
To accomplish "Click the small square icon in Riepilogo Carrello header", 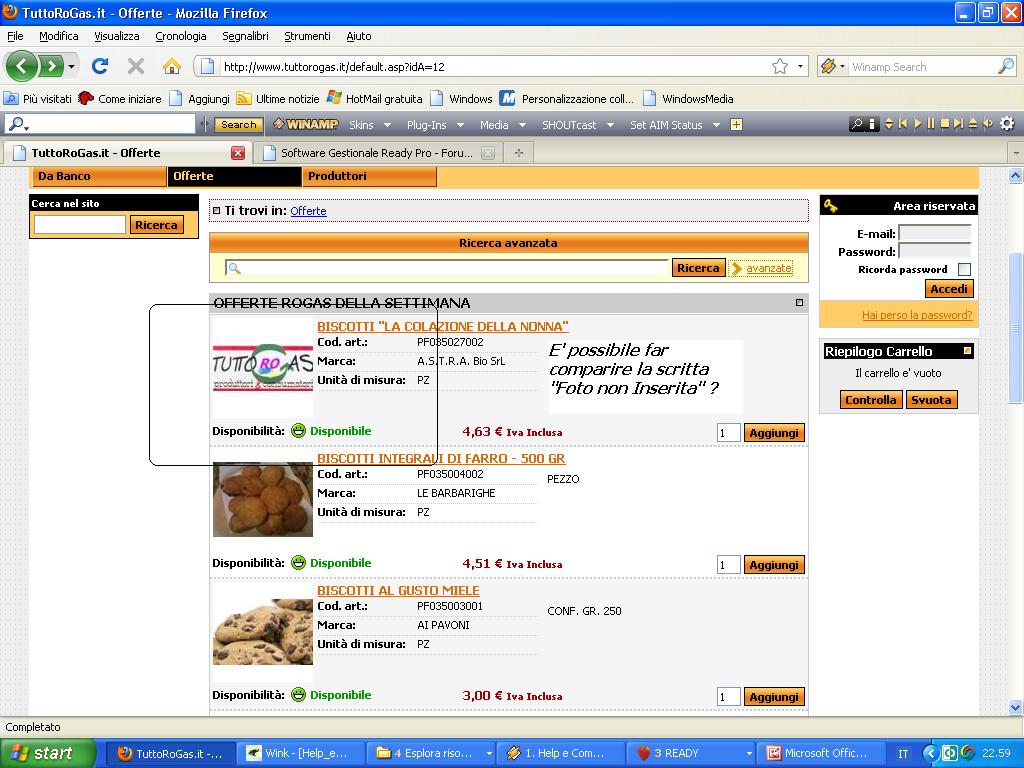I will (x=967, y=351).
